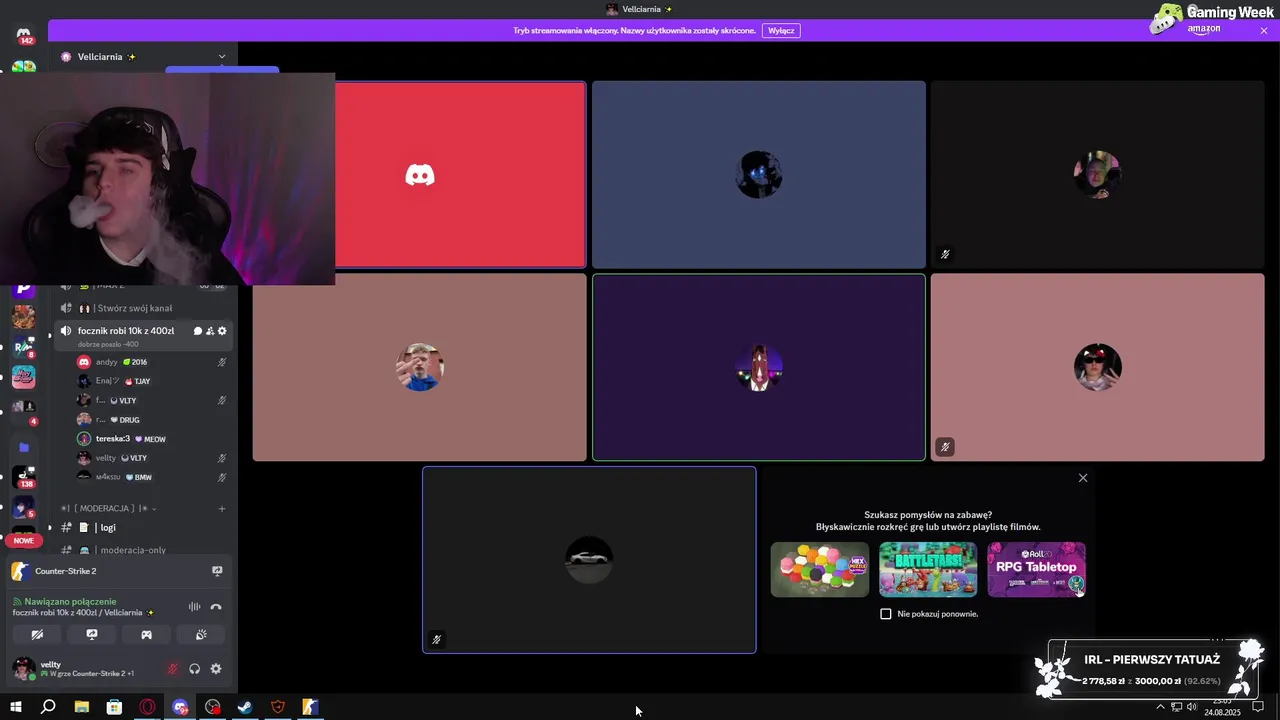Check Nie pokazuj ponownie checkbox
The height and width of the screenshot is (720, 1280).
pyautogui.click(x=885, y=614)
